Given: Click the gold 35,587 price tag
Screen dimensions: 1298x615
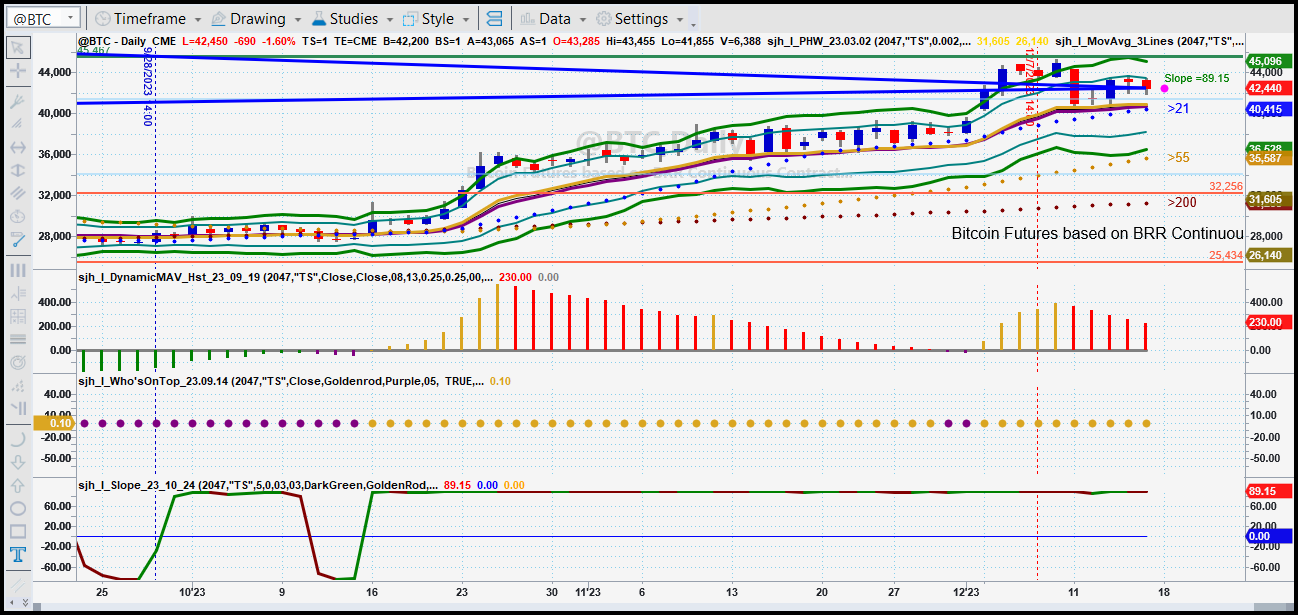Looking at the screenshot, I should pyautogui.click(x=1267, y=158).
